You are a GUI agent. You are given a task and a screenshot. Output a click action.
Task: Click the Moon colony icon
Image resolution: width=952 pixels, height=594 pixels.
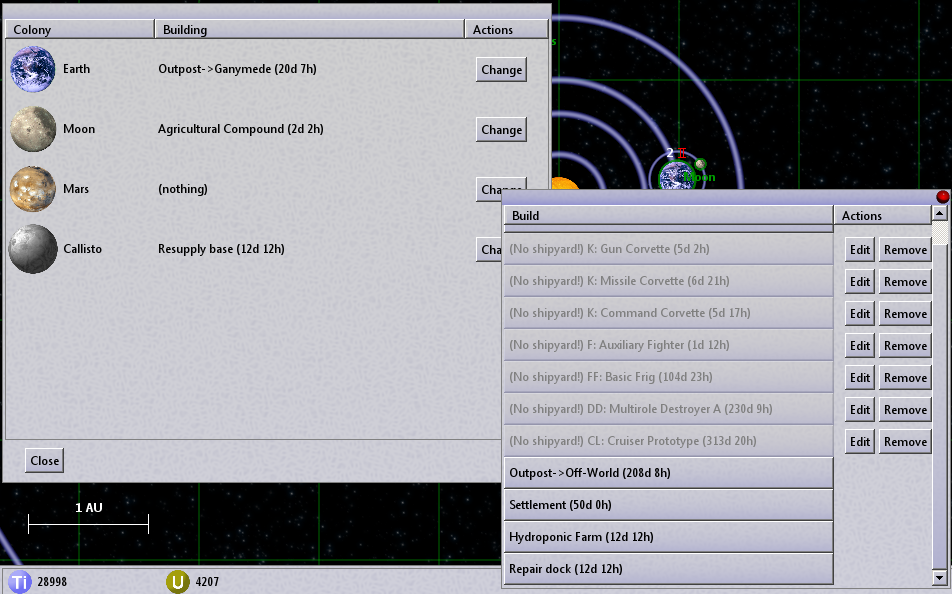pyautogui.click(x=32, y=130)
